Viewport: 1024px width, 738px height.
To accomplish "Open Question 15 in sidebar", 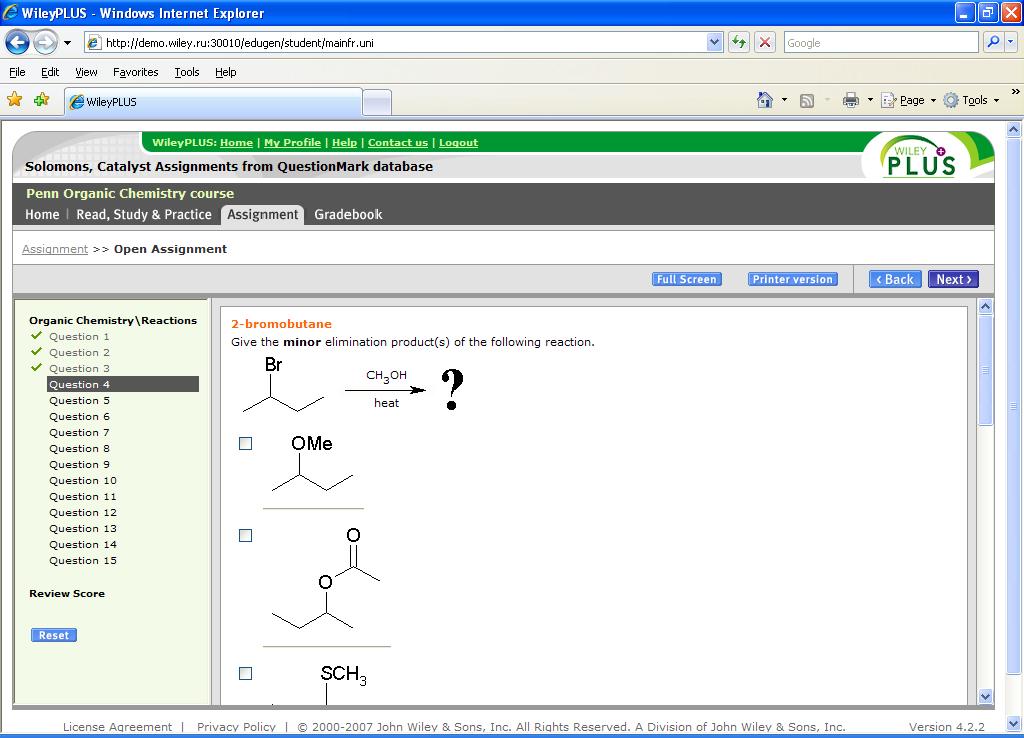I will click(83, 560).
